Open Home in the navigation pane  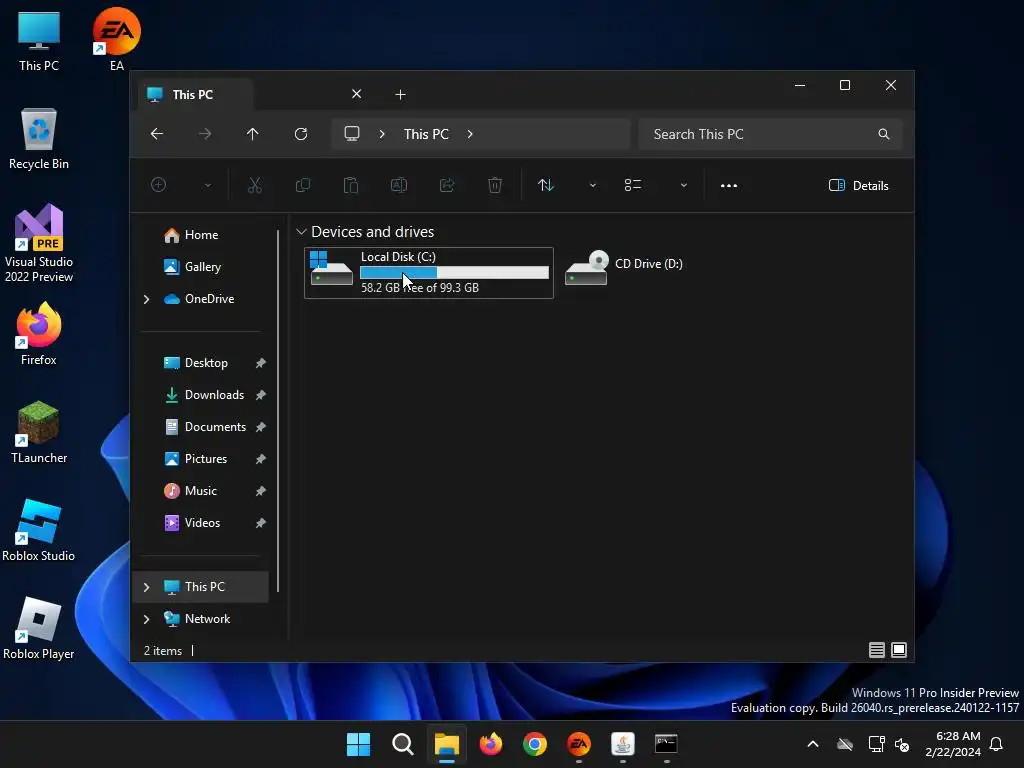202,235
